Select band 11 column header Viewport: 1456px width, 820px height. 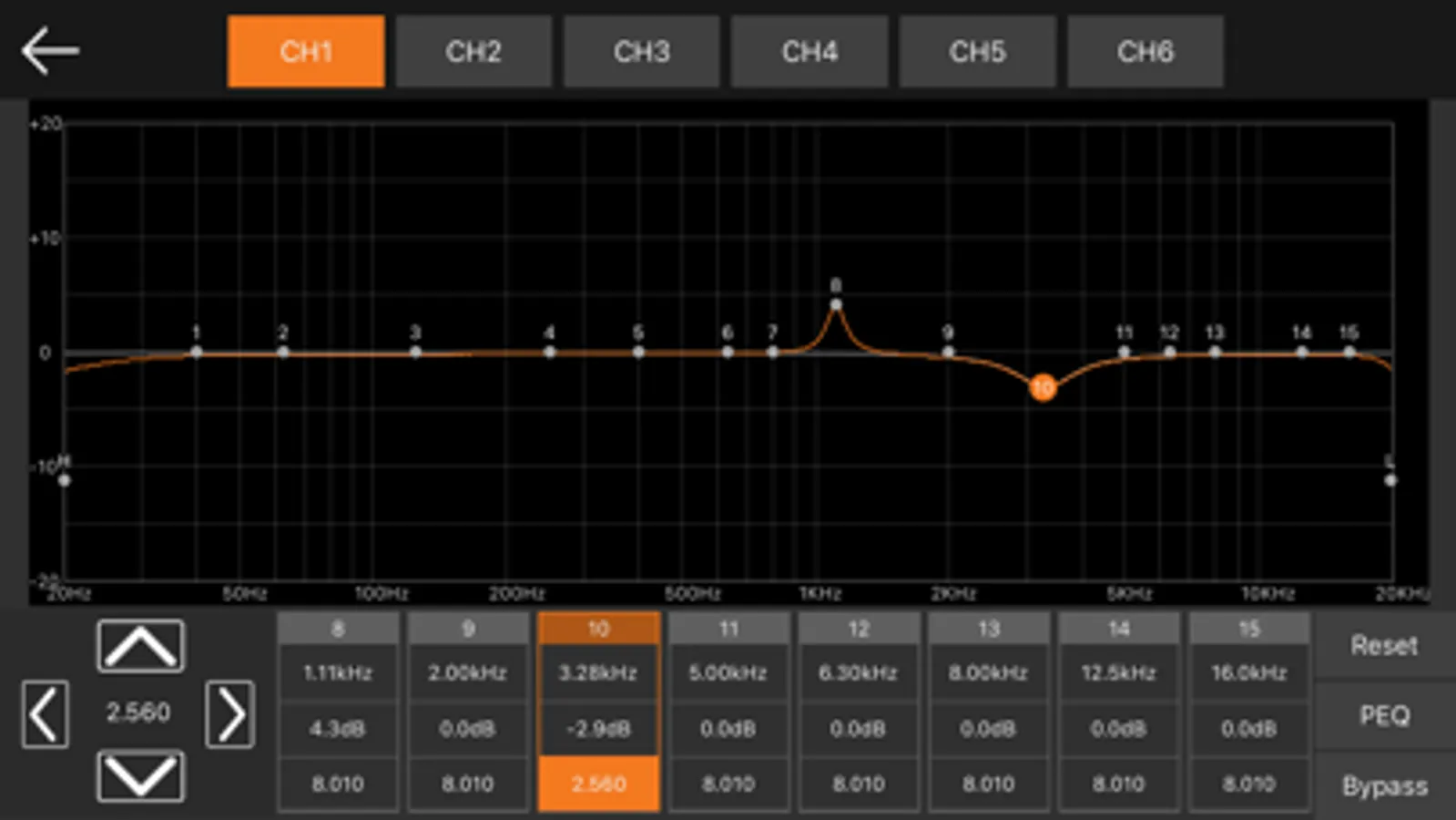tap(728, 629)
